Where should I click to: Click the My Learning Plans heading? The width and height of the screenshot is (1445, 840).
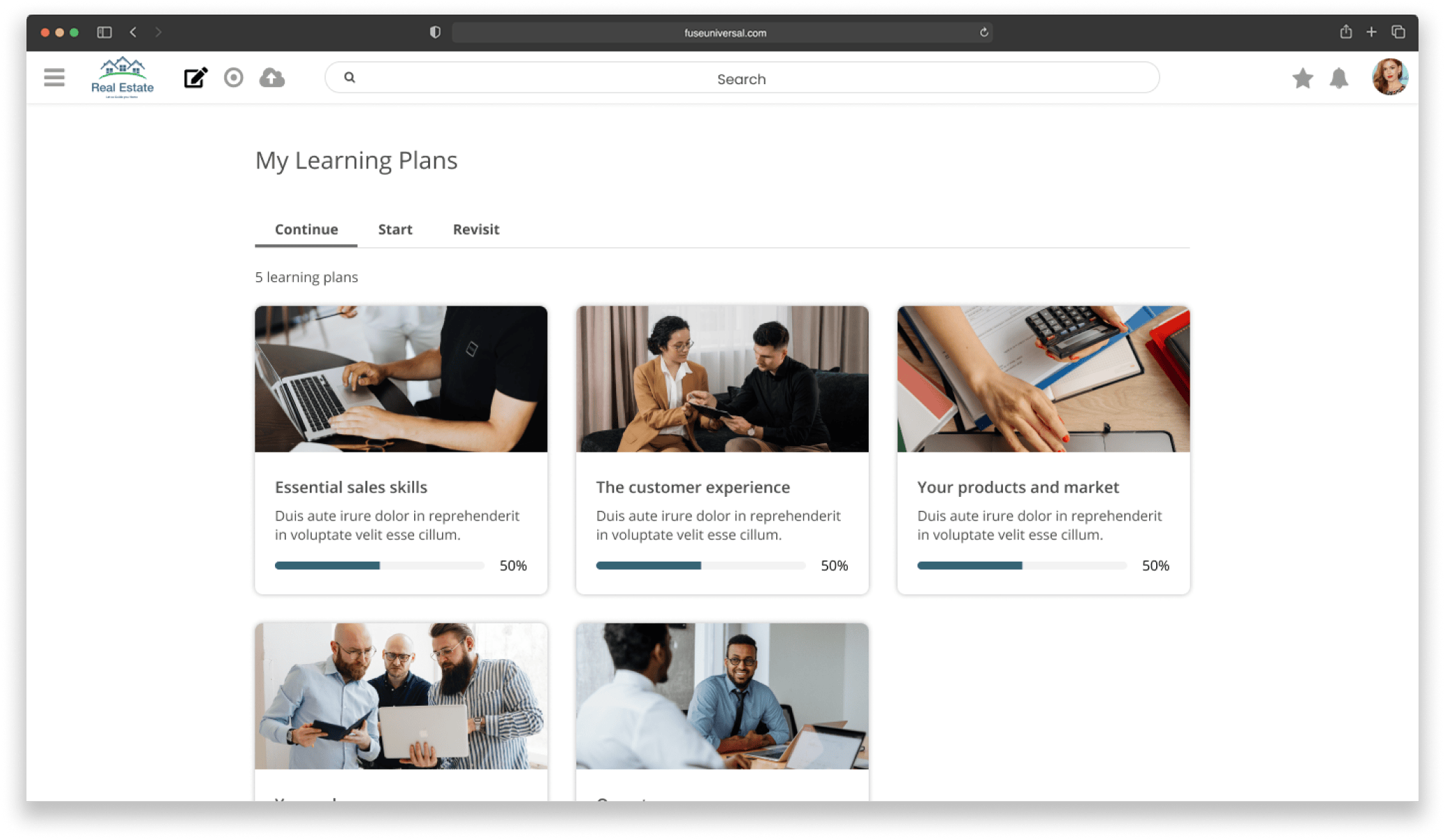(356, 161)
